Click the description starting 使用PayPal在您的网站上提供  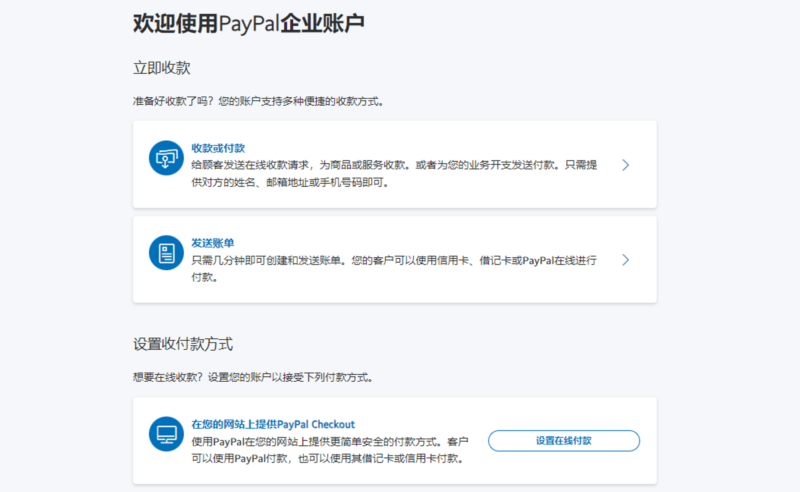click(330, 450)
